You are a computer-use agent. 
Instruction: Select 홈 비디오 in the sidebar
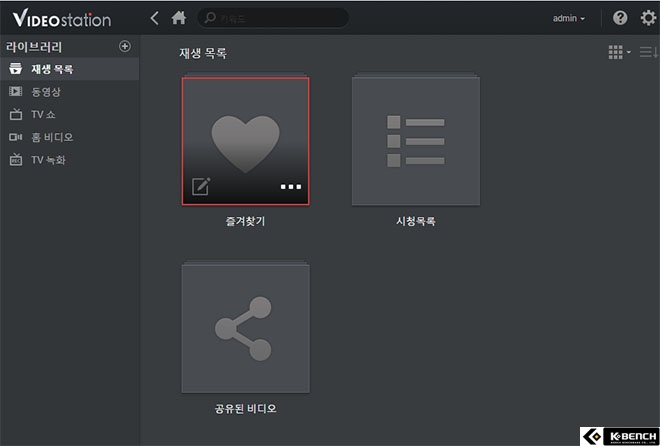69,137
